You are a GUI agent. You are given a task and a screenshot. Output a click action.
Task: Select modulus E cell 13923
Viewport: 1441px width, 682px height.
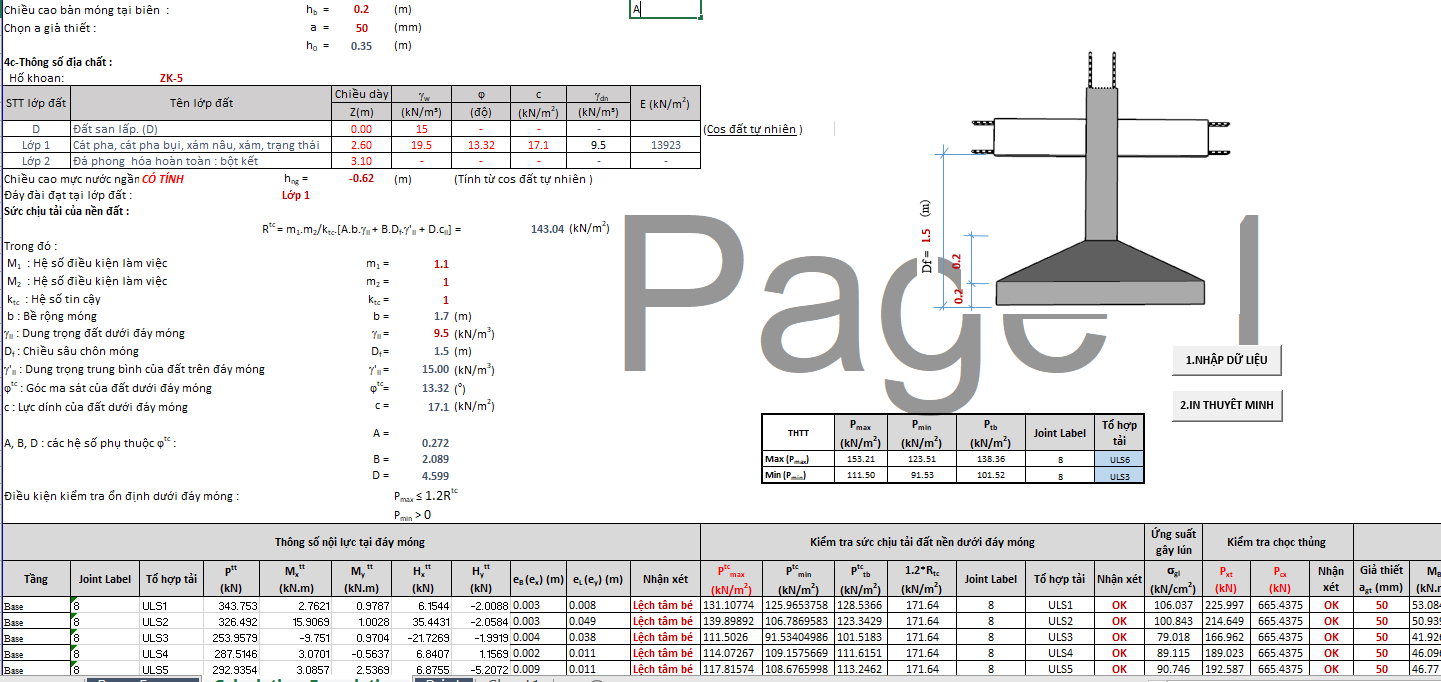tap(665, 145)
